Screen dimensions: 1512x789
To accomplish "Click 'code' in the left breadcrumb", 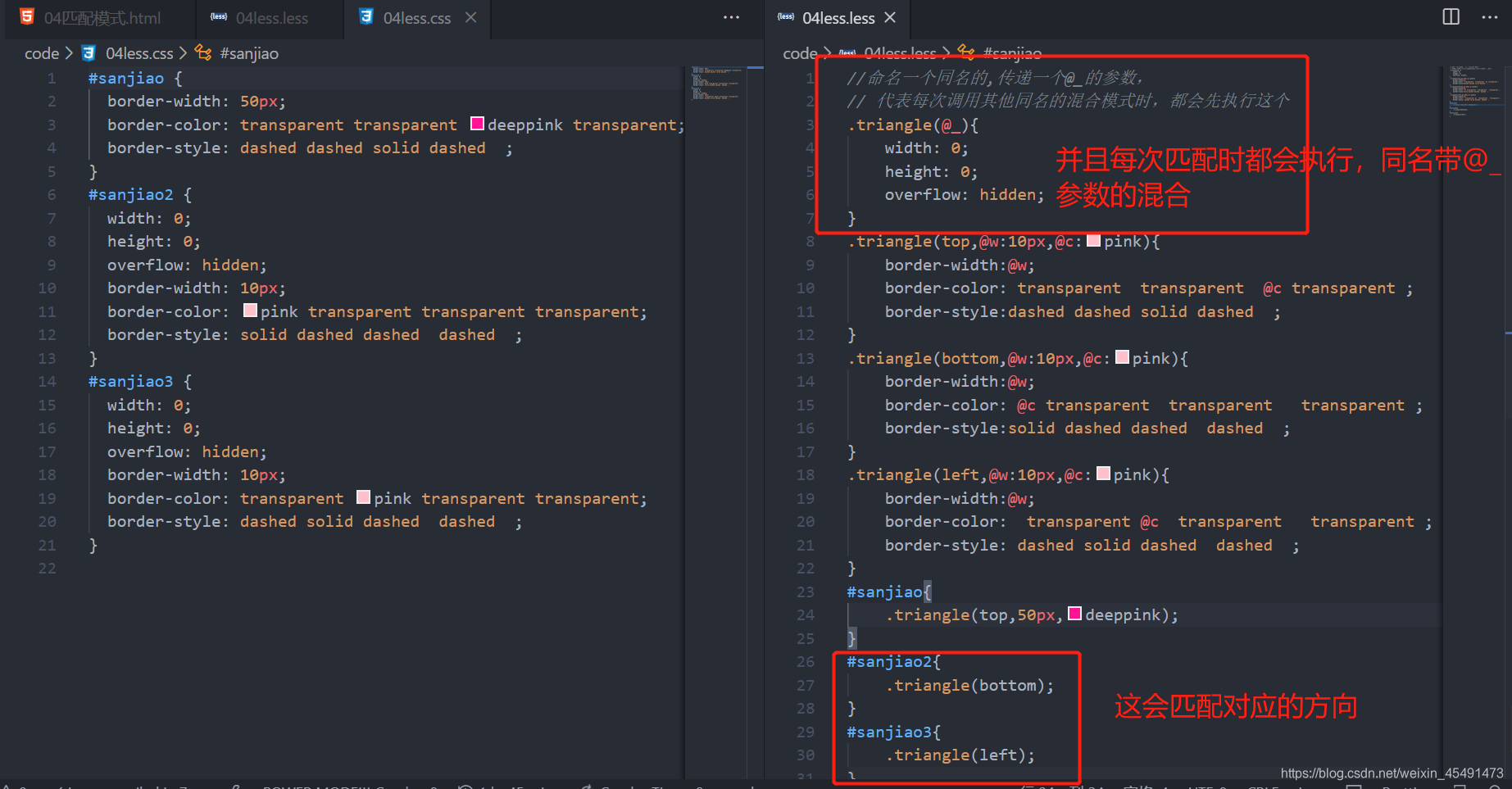I will click(42, 53).
